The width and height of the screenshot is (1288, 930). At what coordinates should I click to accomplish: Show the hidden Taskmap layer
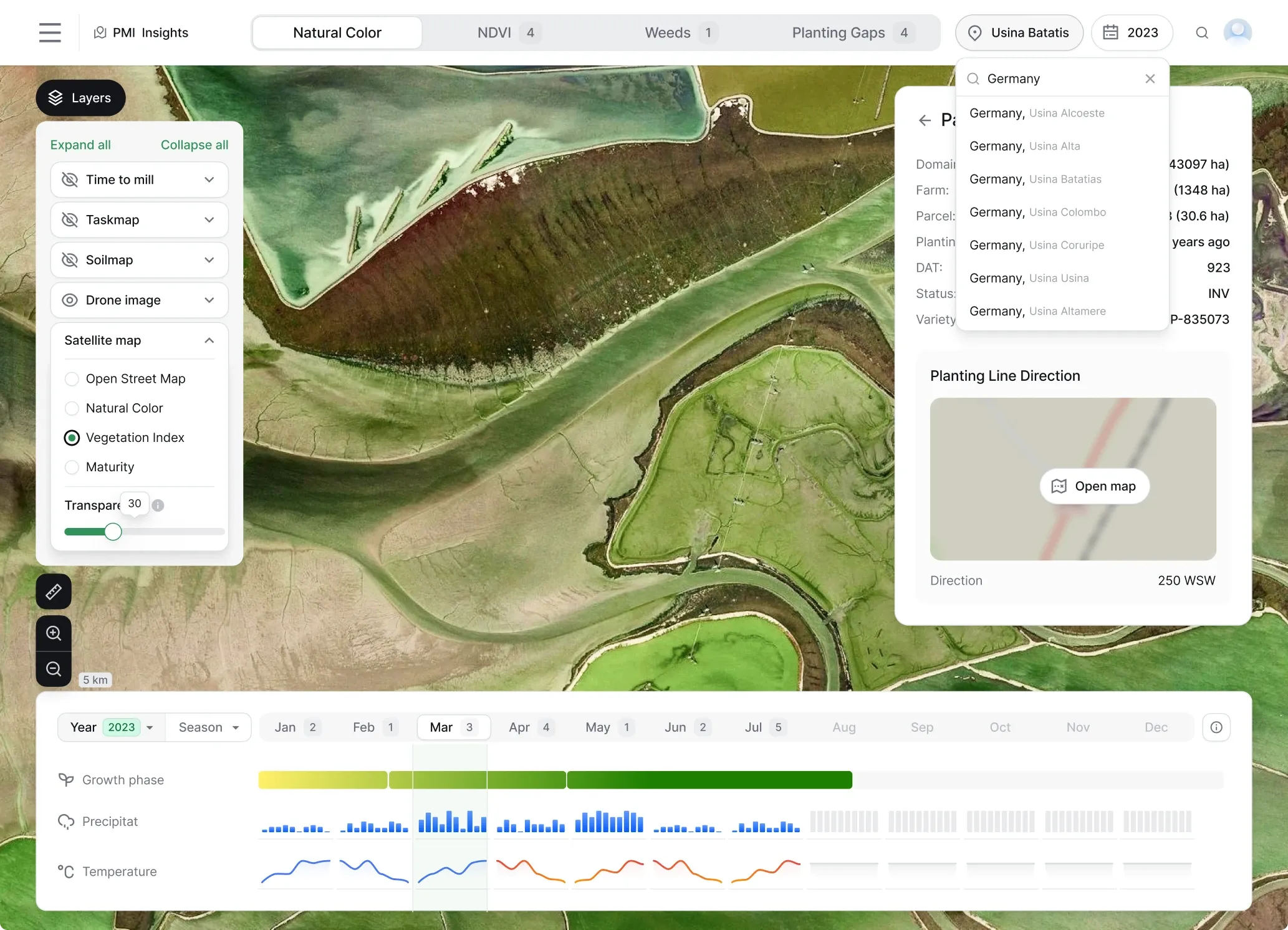(x=70, y=219)
